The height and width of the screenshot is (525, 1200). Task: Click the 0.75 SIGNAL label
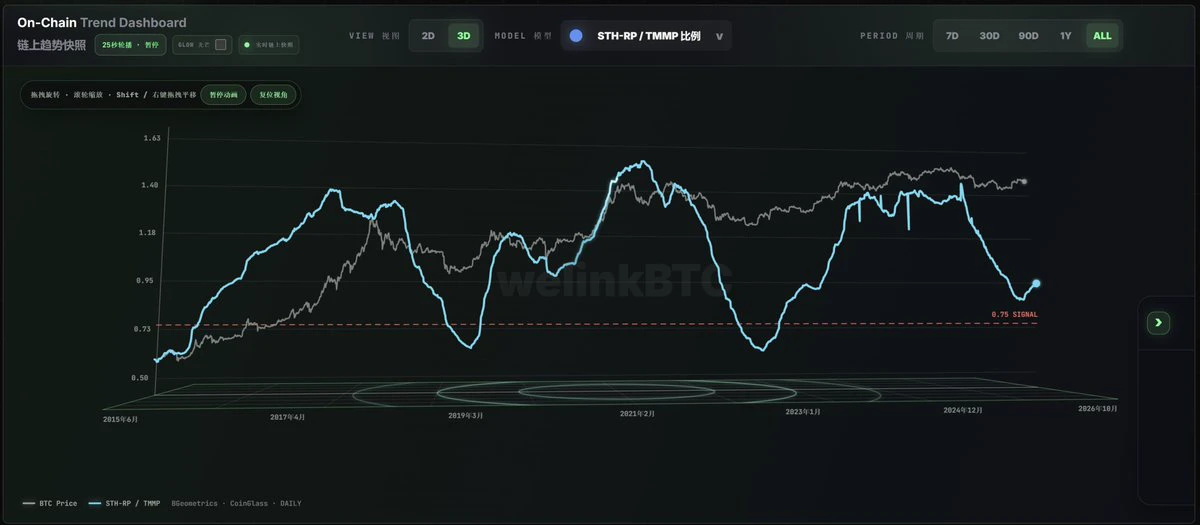(x=1014, y=314)
